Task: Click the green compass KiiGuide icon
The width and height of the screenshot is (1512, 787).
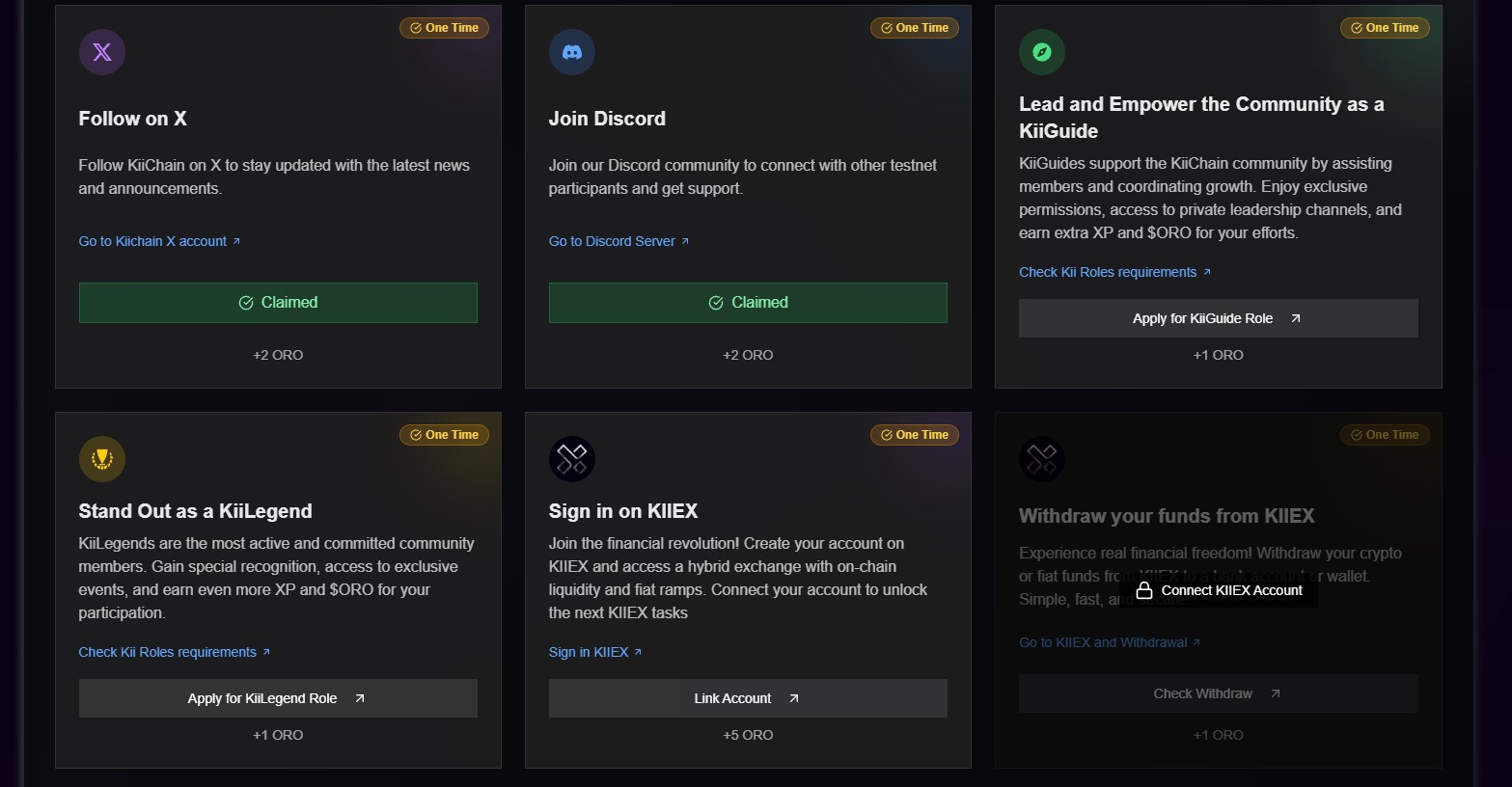Action: pyautogui.click(x=1042, y=52)
